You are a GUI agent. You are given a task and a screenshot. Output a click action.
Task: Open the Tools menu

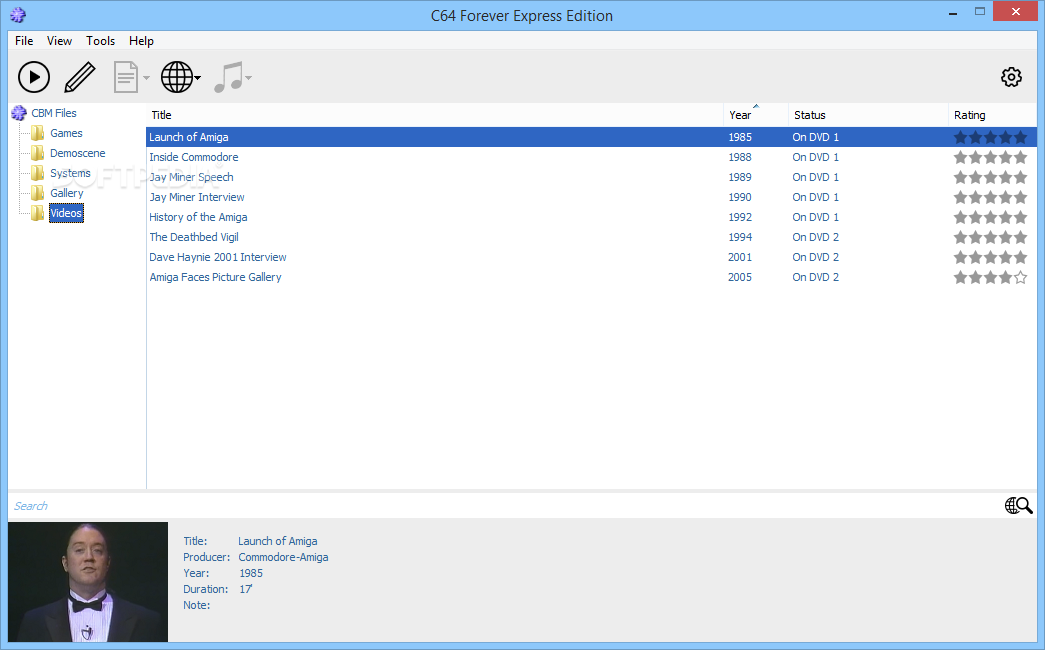pyautogui.click(x=101, y=41)
